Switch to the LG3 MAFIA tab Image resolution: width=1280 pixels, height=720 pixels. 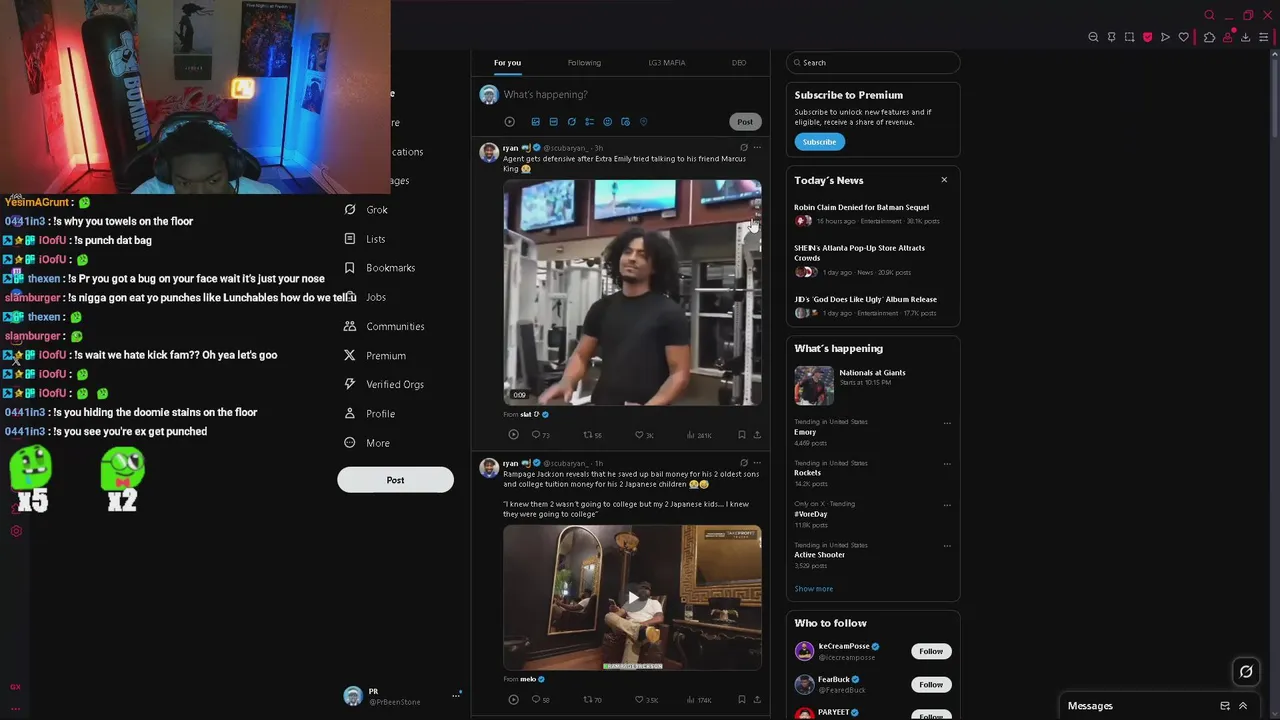tap(666, 63)
